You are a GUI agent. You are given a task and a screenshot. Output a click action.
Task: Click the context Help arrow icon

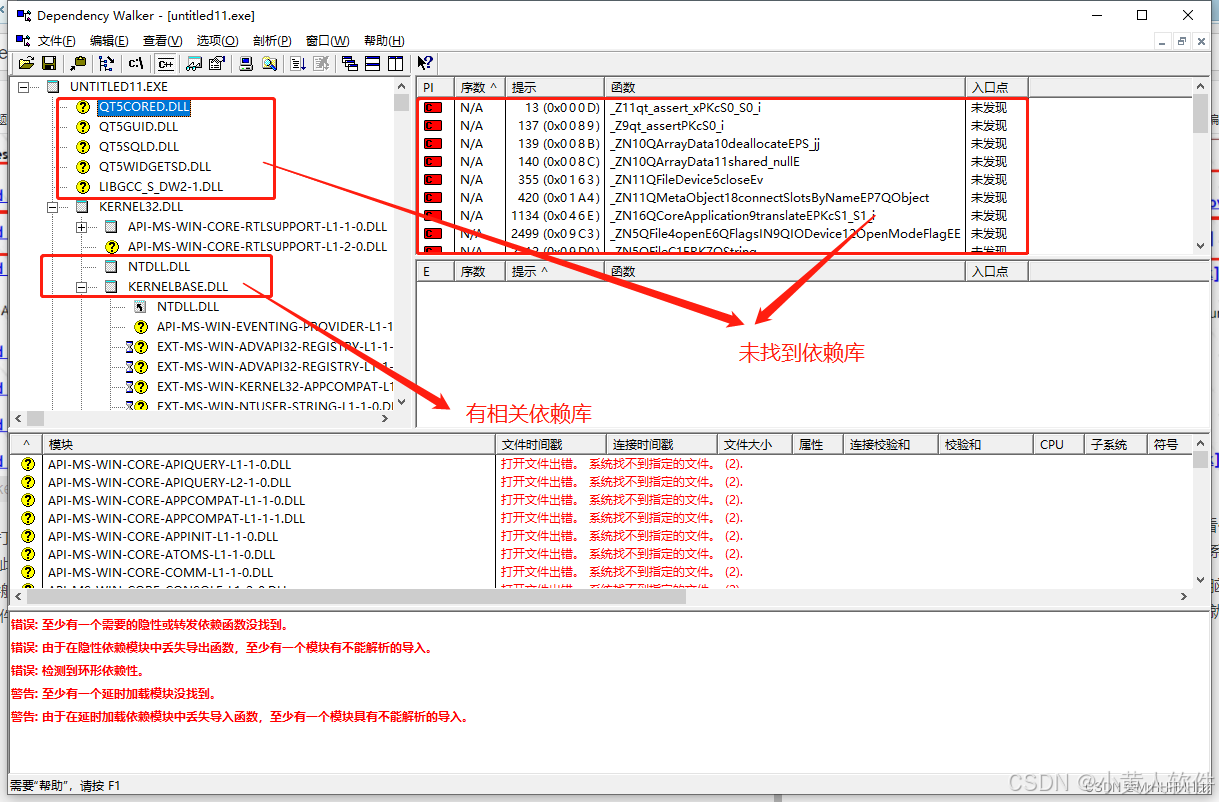pyautogui.click(x=426, y=63)
